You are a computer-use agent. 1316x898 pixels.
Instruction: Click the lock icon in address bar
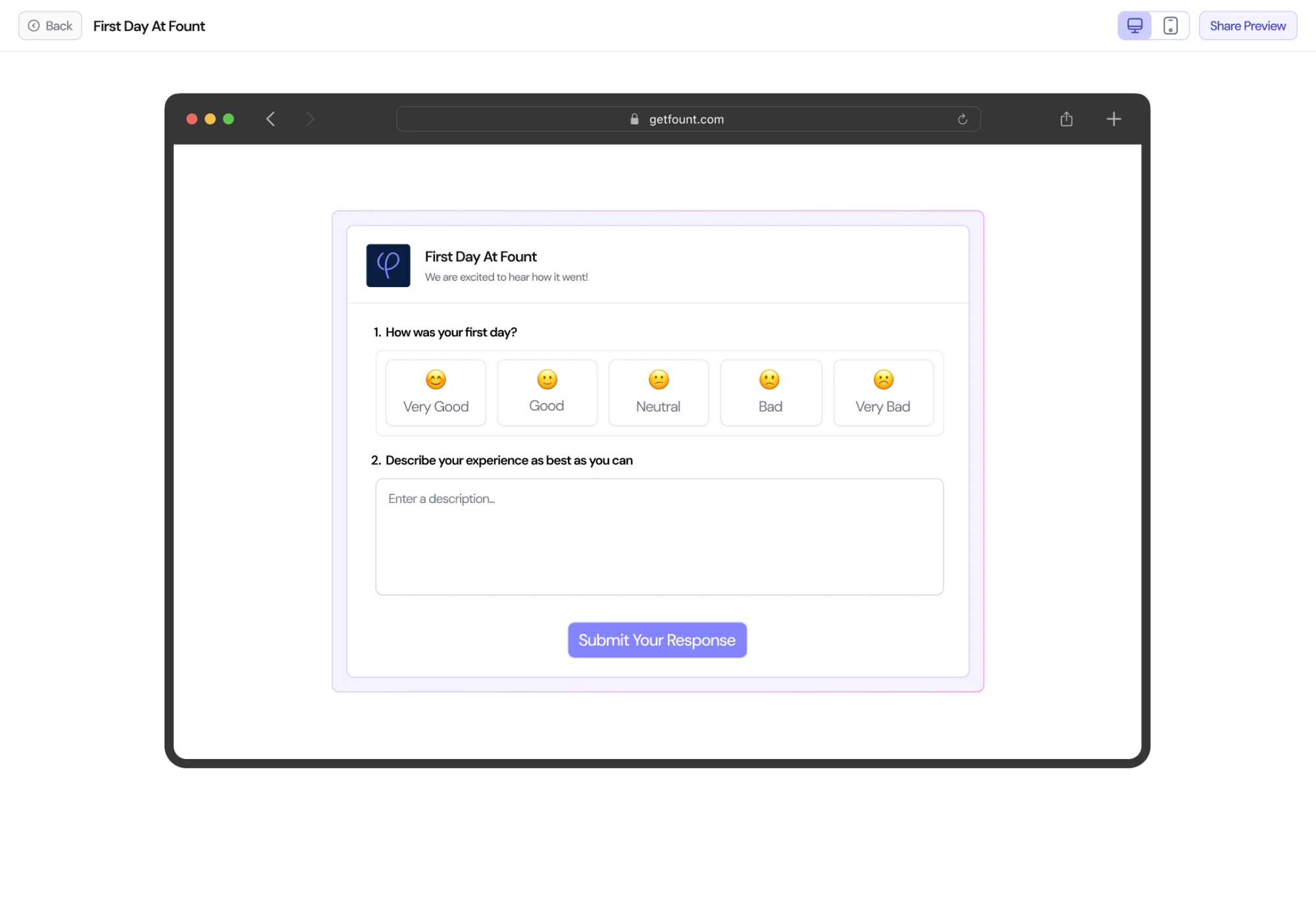click(634, 119)
